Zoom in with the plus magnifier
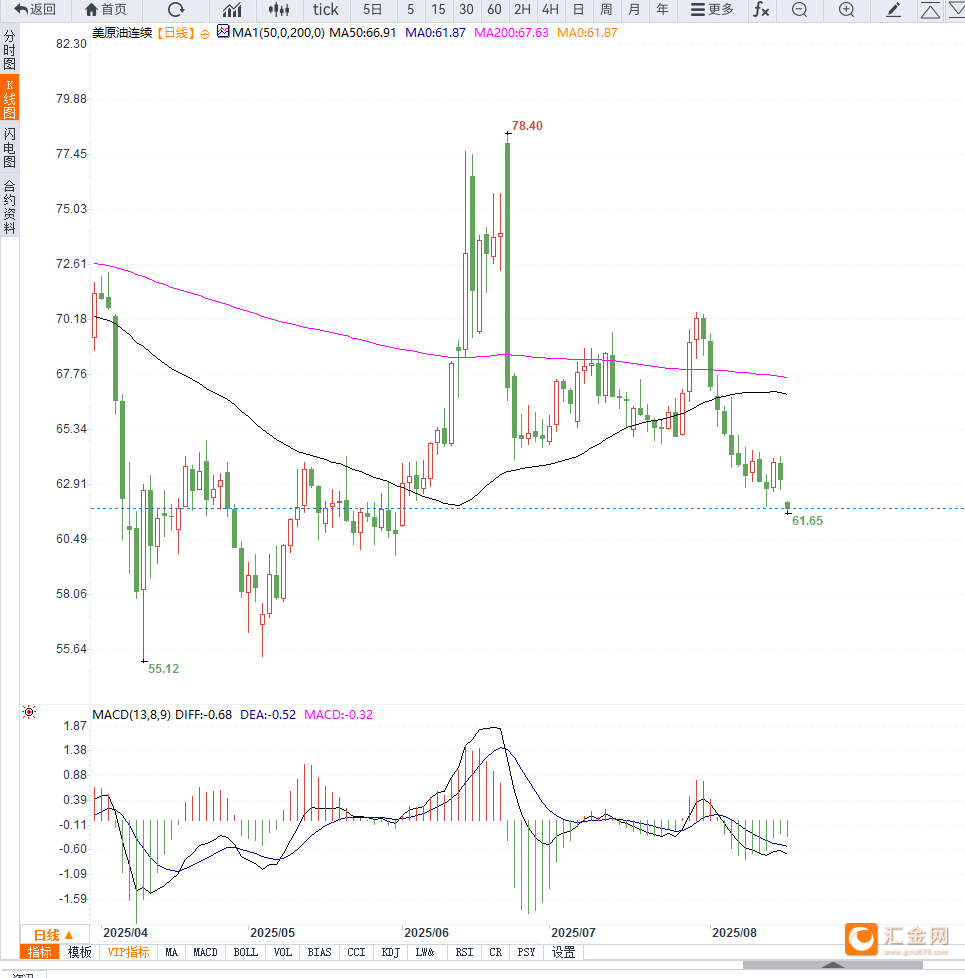The image size is (965, 978). pyautogui.click(x=846, y=9)
